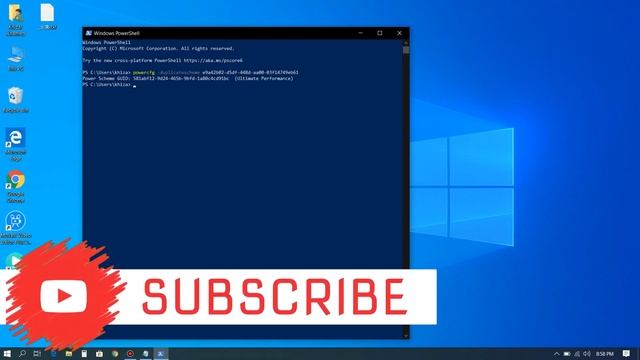The width and height of the screenshot is (640, 360).
Task: Open the user folder desktop icon
Action: coord(16,19)
